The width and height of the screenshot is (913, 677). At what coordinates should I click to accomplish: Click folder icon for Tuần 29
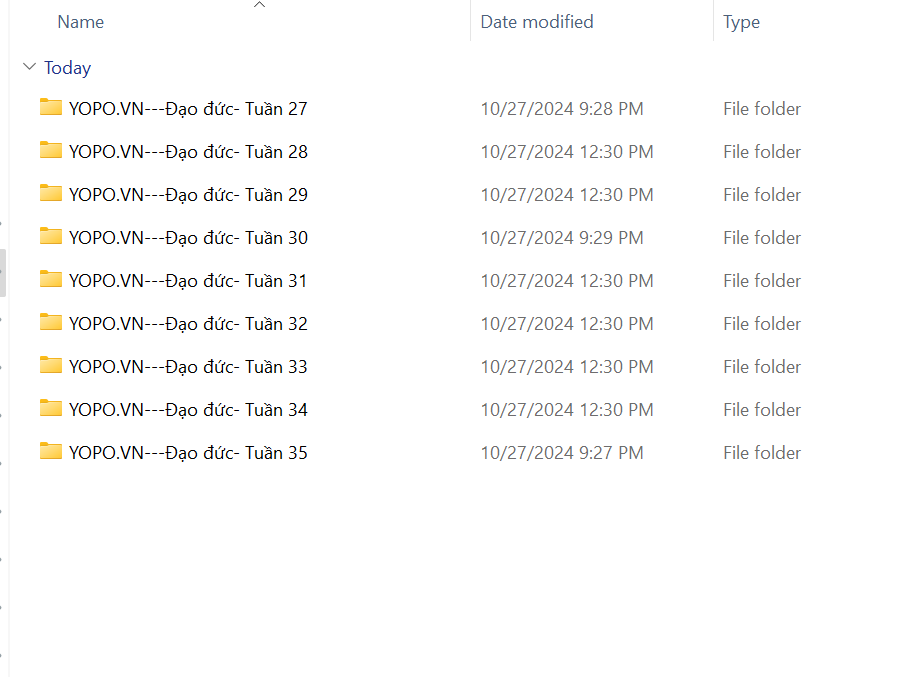click(x=51, y=193)
